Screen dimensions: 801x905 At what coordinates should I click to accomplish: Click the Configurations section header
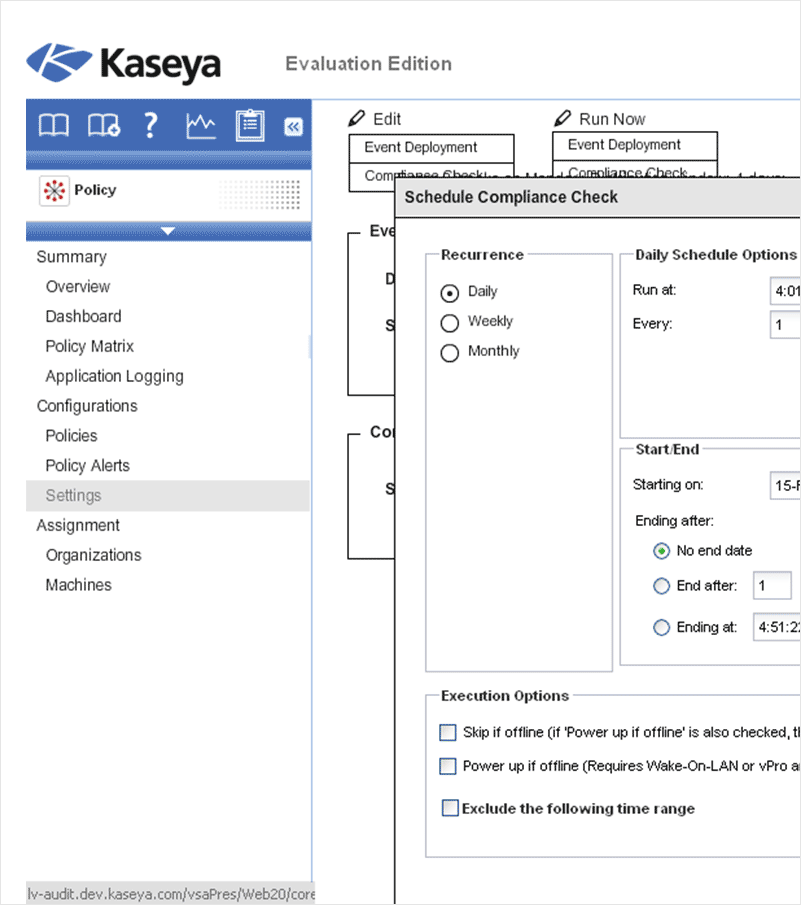coord(87,406)
